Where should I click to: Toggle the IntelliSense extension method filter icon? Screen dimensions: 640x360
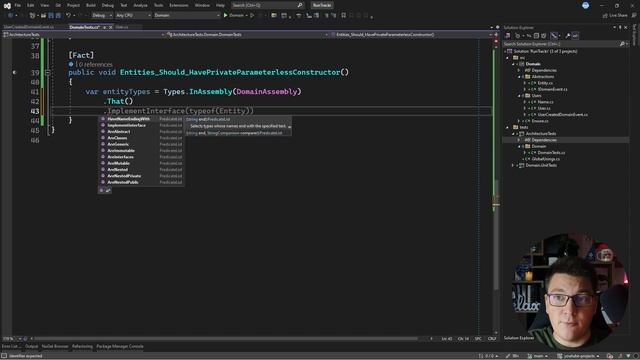coord(108,190)
